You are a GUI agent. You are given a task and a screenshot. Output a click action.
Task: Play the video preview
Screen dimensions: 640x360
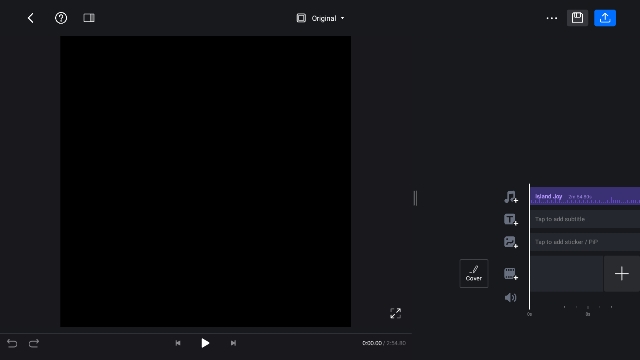coord(205,343)
